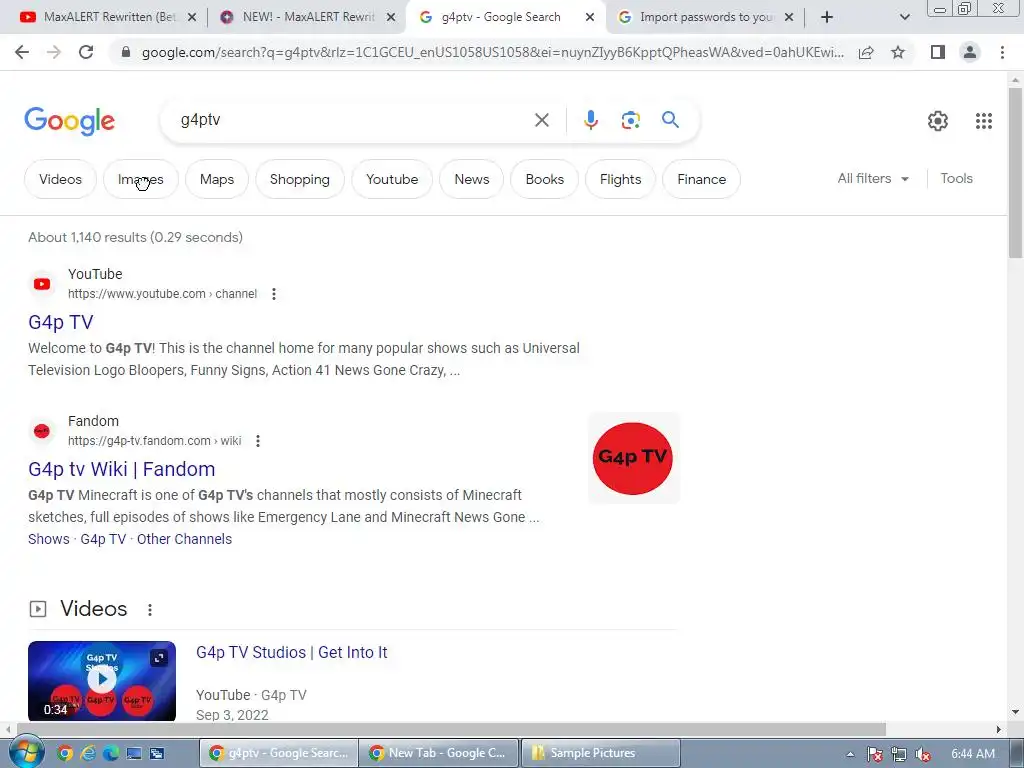Click the vertical page scrollbar
The width and height of the screenshot is (1024, 768).
click(x=1015, y=173)
